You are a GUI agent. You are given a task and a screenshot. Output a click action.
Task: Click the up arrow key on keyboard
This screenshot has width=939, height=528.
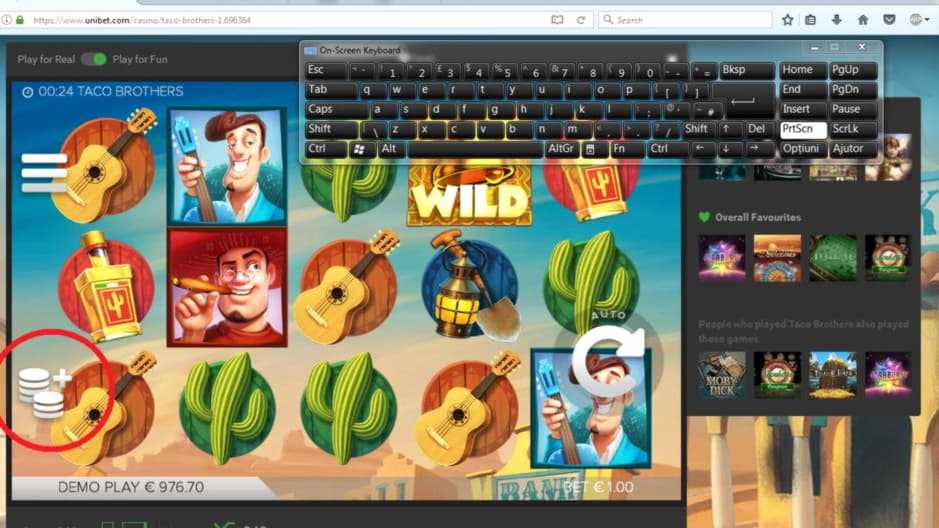[x=730, y=130]
